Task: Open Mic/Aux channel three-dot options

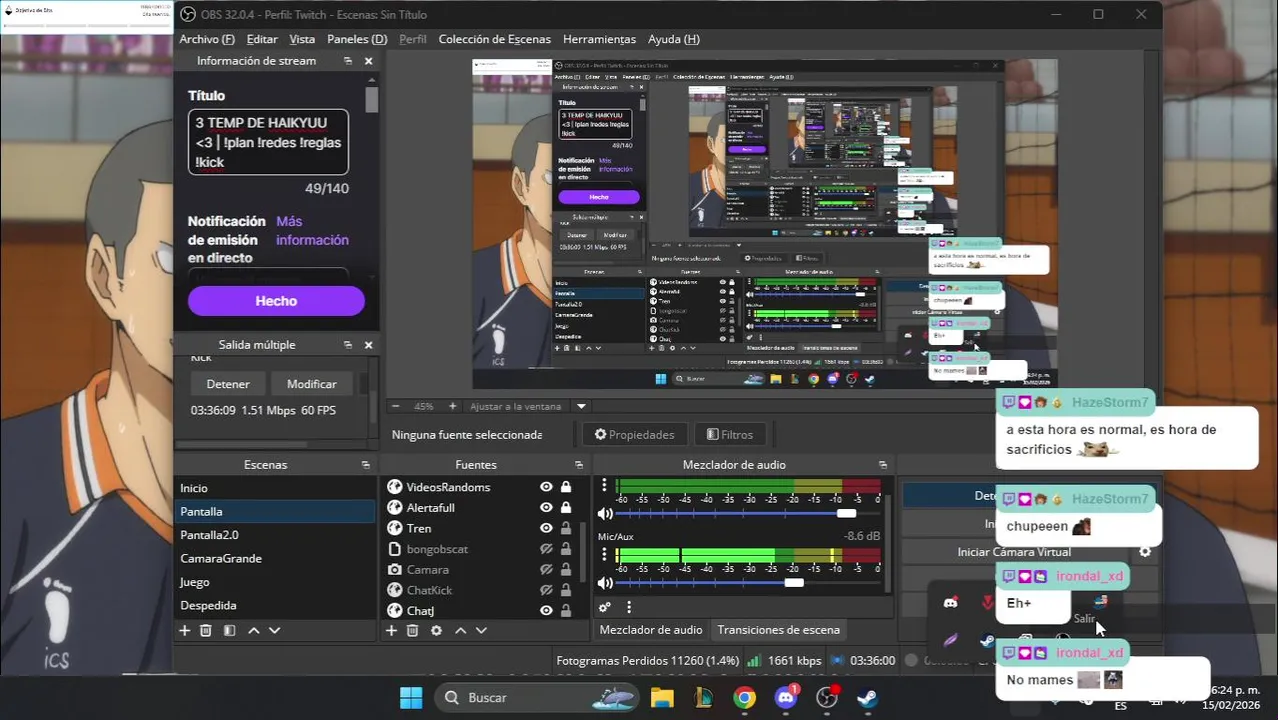Action: pyautogui.click(x=605, y=556)
